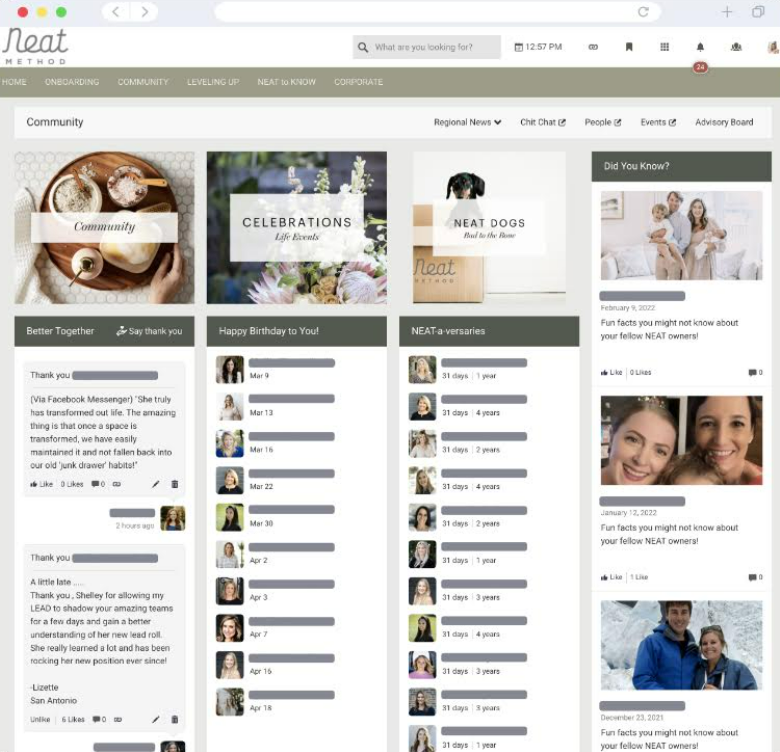Image resolution: width=780 pixels, height=752 pixels.
Task: Open a new browser tab with plus
Action: coord(727,11)
